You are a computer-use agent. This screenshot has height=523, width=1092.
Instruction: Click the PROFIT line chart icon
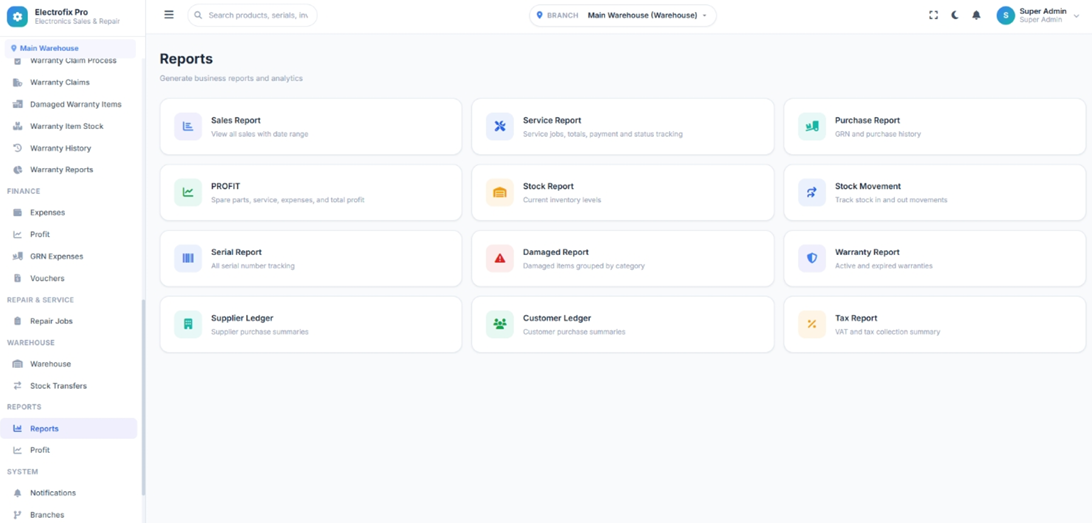coord(188,192)
